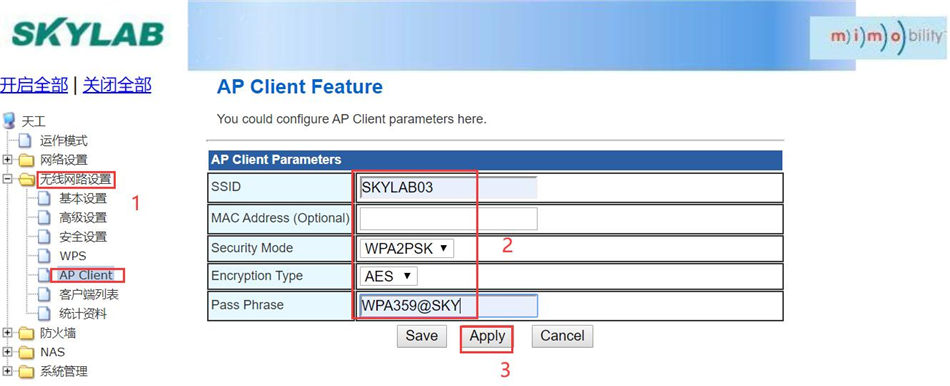Viewport: 950px width, 386px height.
Task: Click the 'You could configure AP Client parameters' text
Action: pyautogui.click(x=351, y=119)
